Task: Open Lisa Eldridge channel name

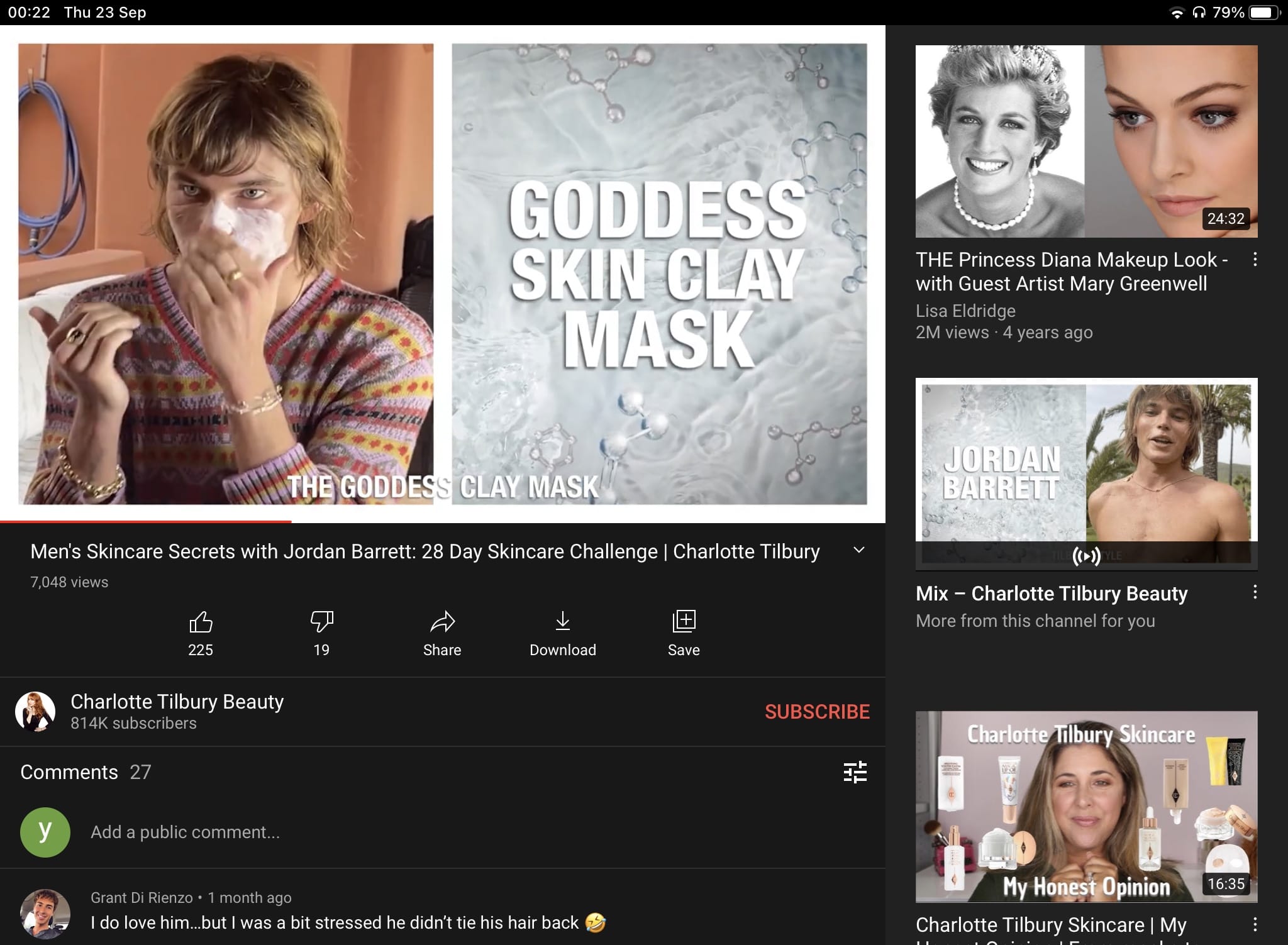Action: 965,311
